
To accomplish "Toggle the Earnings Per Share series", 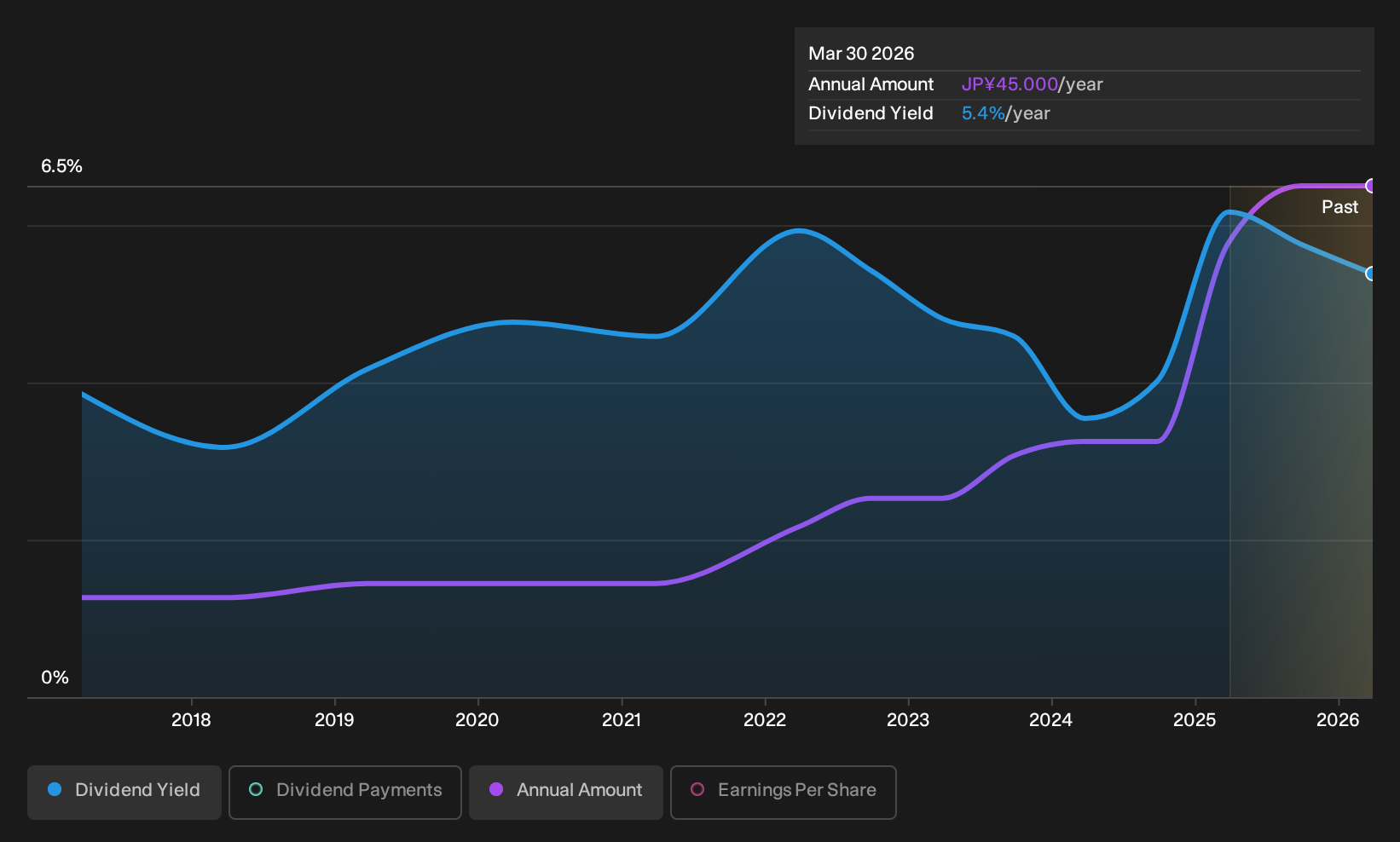I will point(784,793).
